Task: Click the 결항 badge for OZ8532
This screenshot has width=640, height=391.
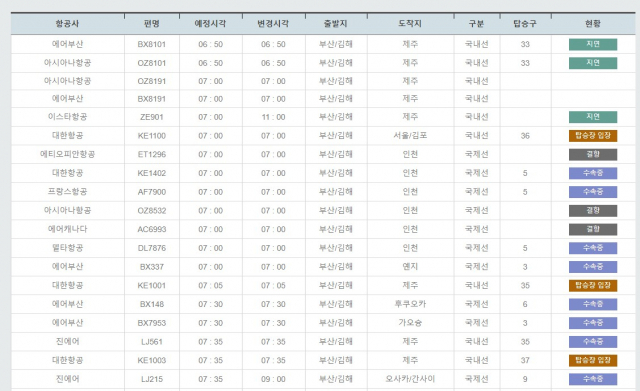Action: pyautogui.click(x=593, y=211)
